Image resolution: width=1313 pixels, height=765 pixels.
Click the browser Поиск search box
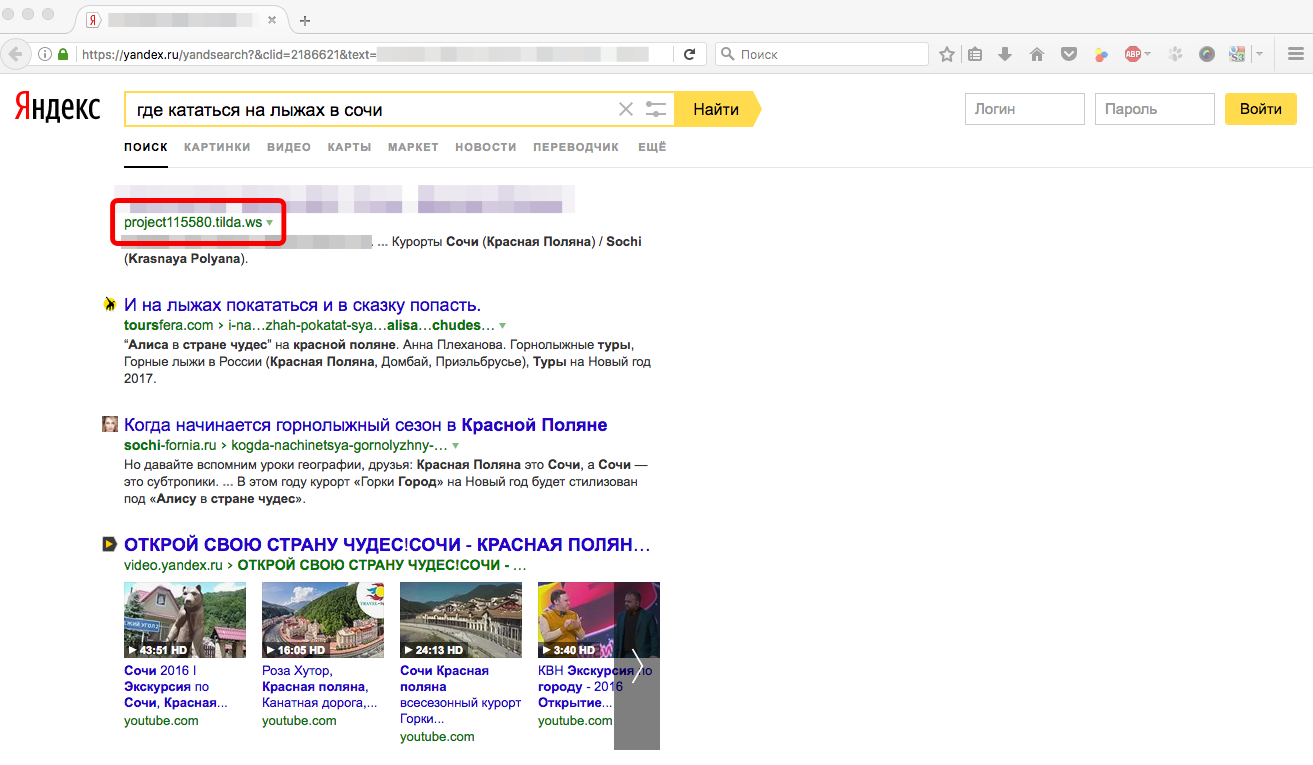821,54
